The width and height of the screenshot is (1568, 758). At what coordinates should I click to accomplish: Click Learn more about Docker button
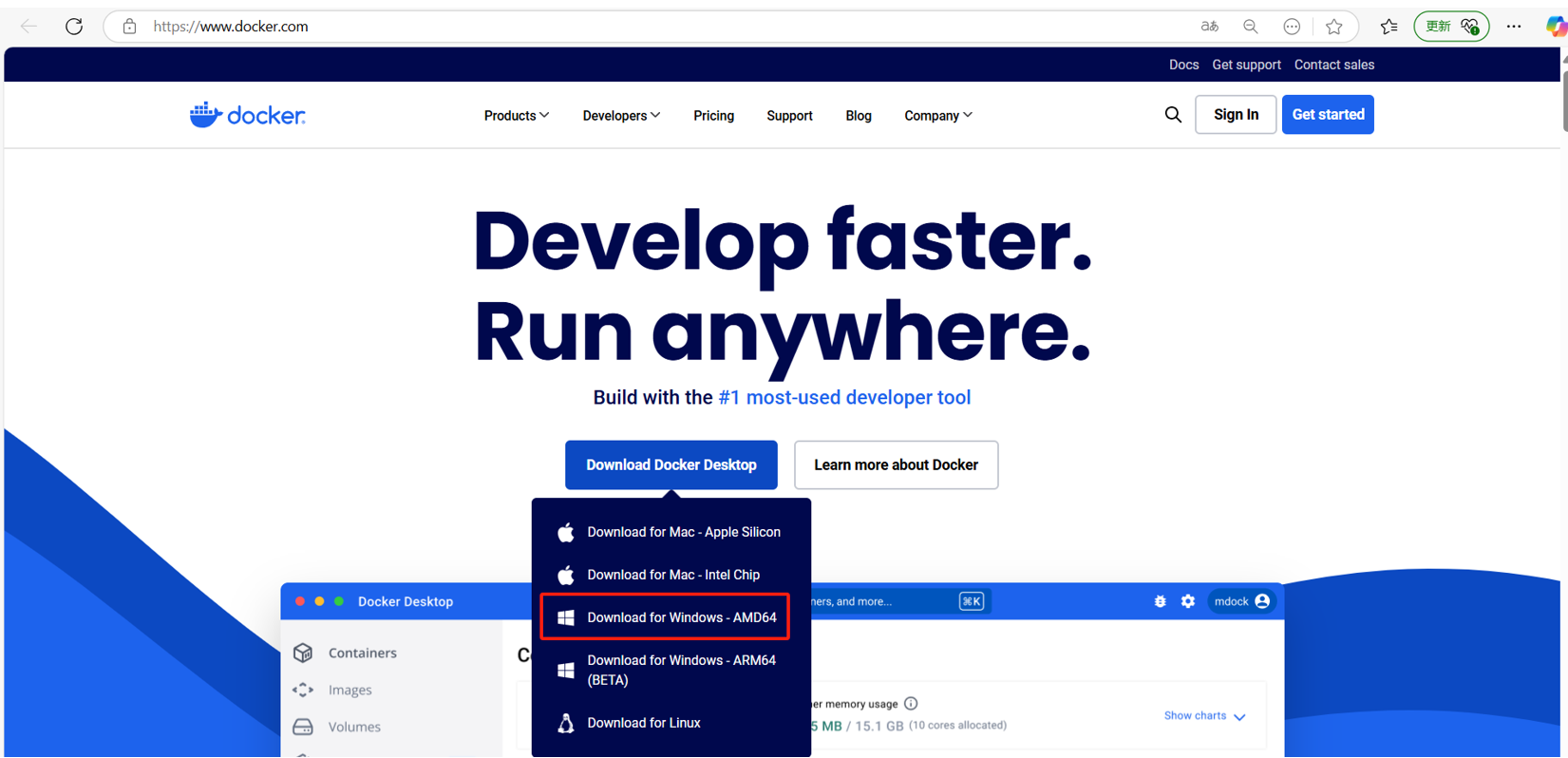click(x=896, y=464)
